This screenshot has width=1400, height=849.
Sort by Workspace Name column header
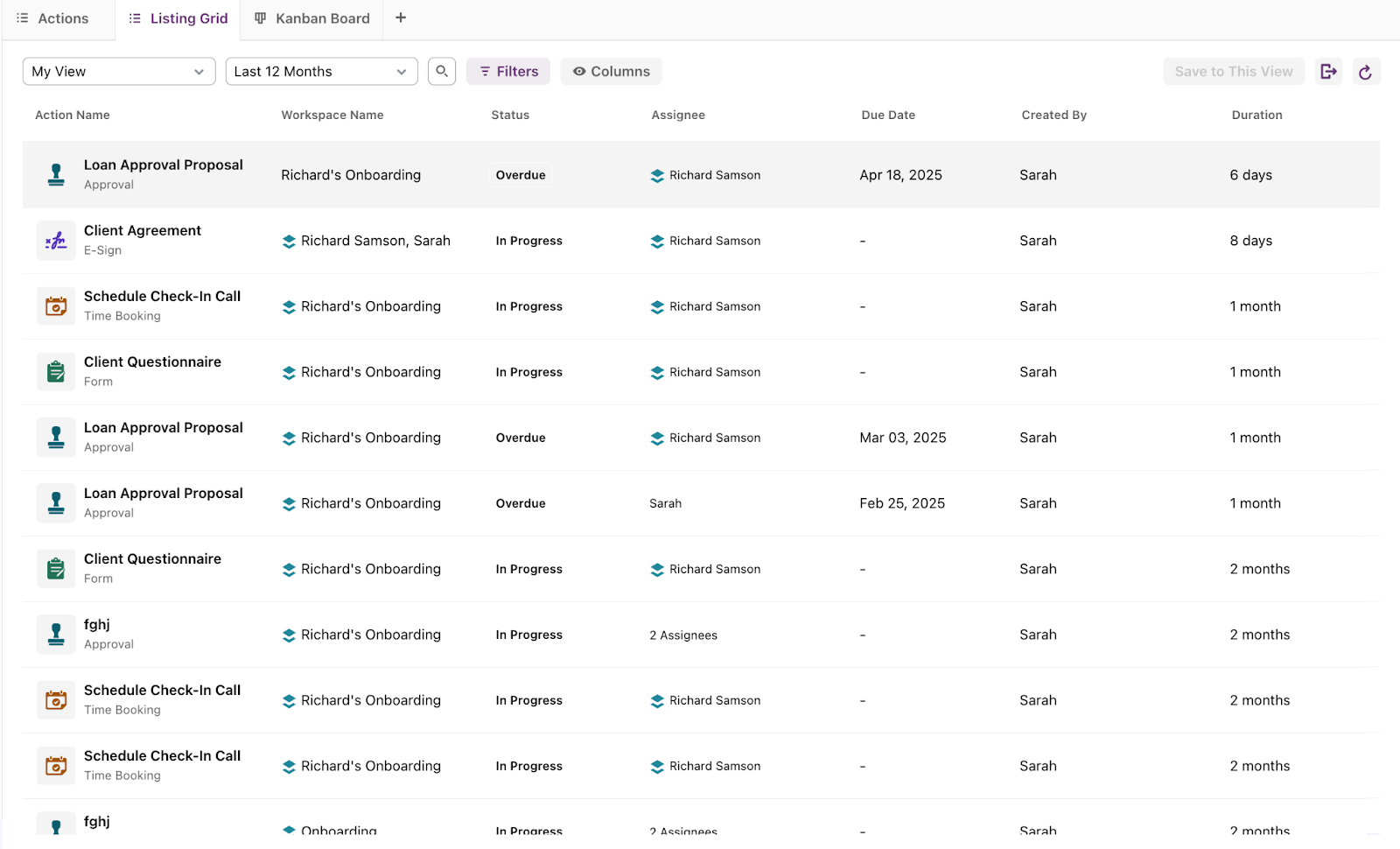point(332,115)
